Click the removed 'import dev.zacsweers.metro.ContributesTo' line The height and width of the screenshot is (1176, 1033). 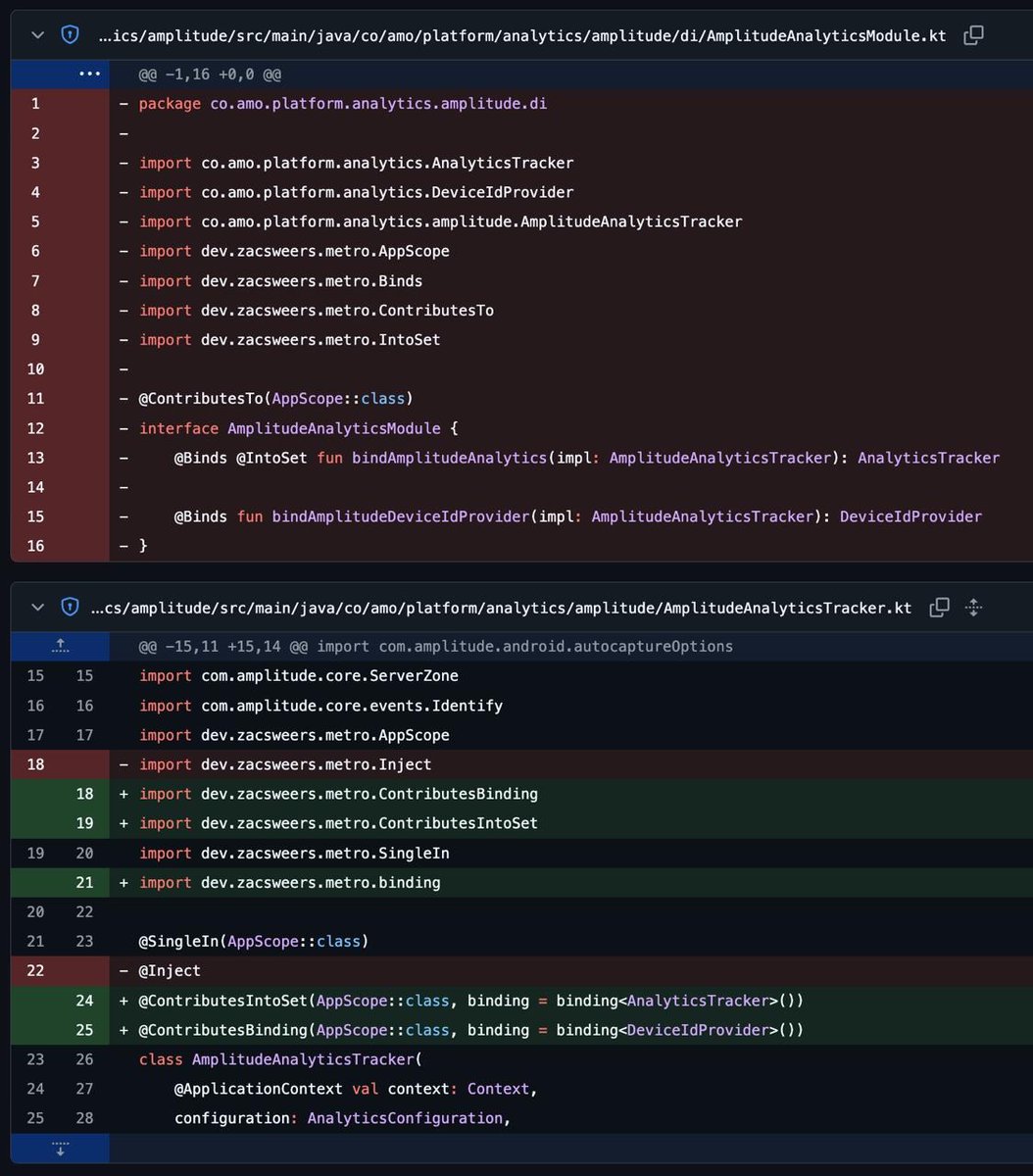pos(316,311)
